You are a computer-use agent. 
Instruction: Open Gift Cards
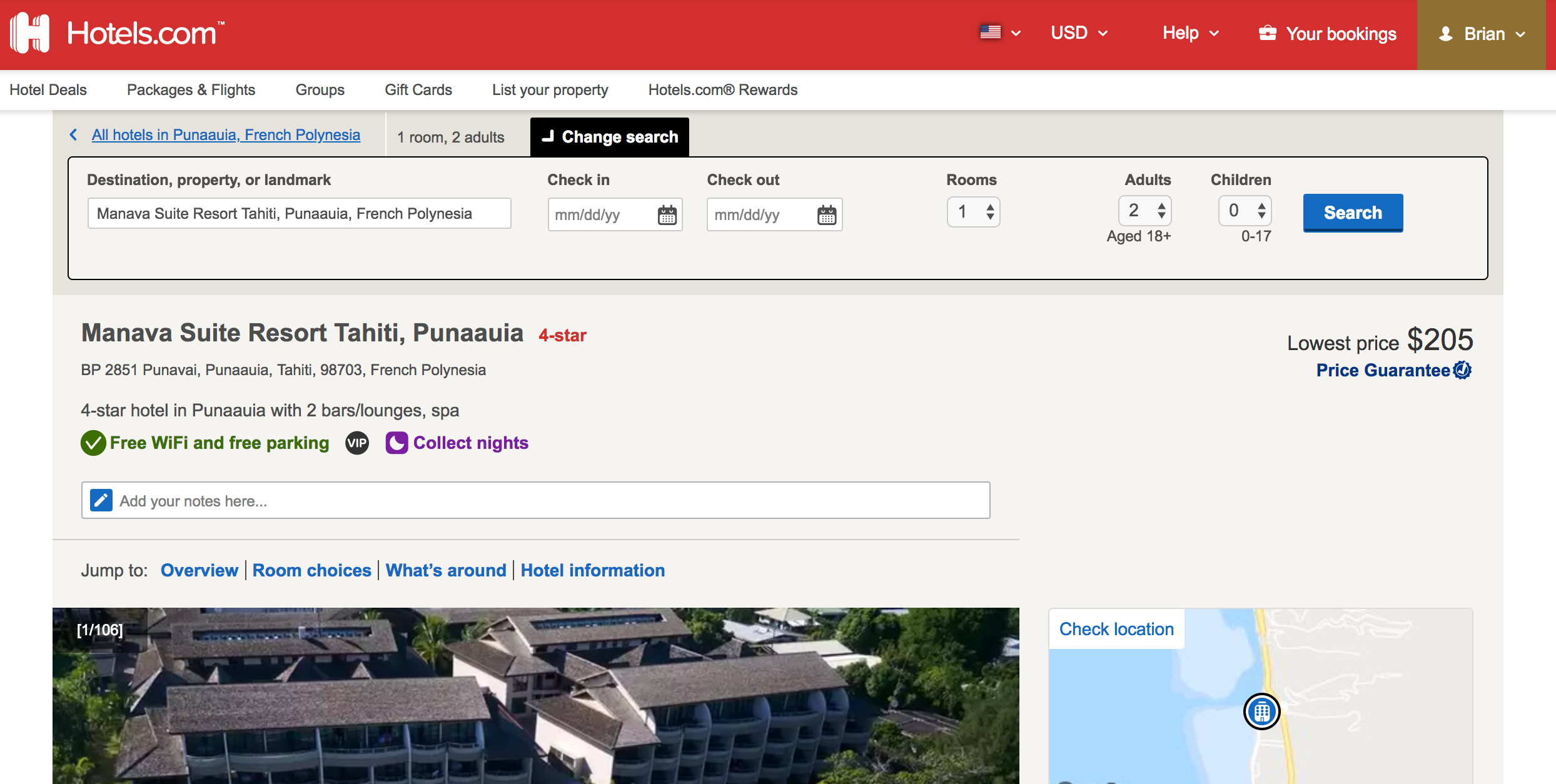[x=418, y=90]
